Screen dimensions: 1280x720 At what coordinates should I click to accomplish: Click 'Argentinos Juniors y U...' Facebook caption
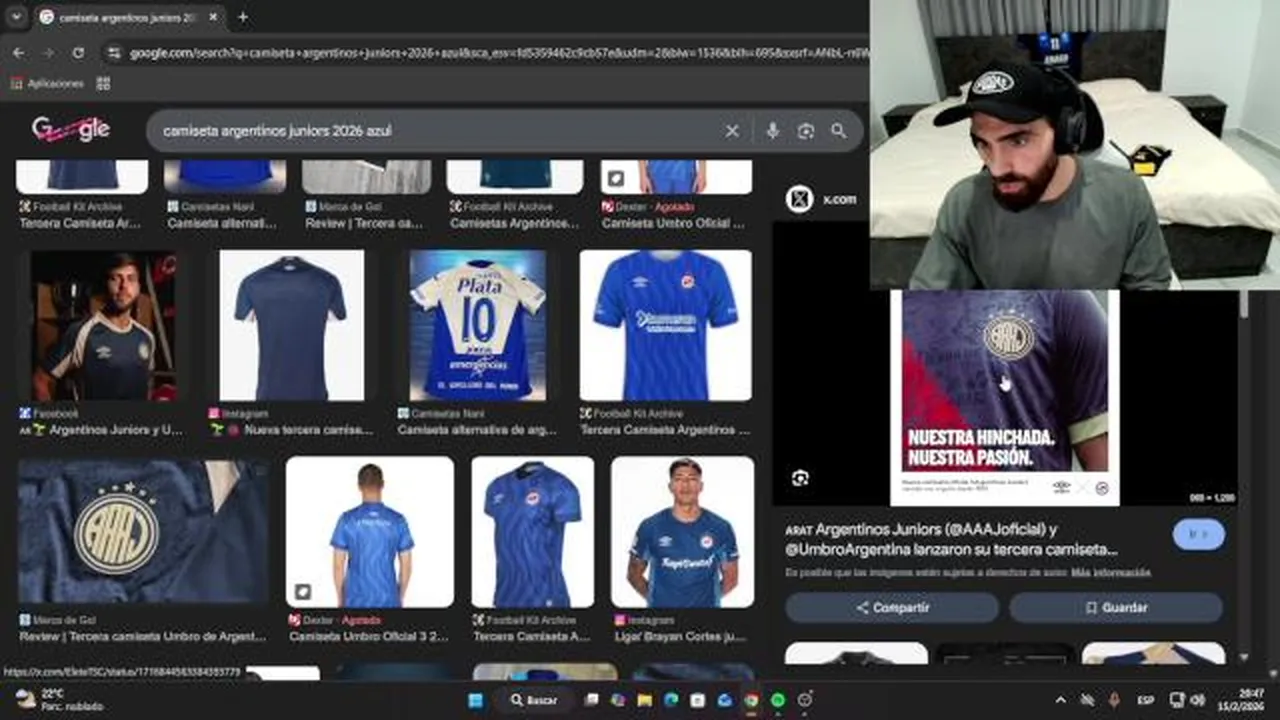click(101, 430)
